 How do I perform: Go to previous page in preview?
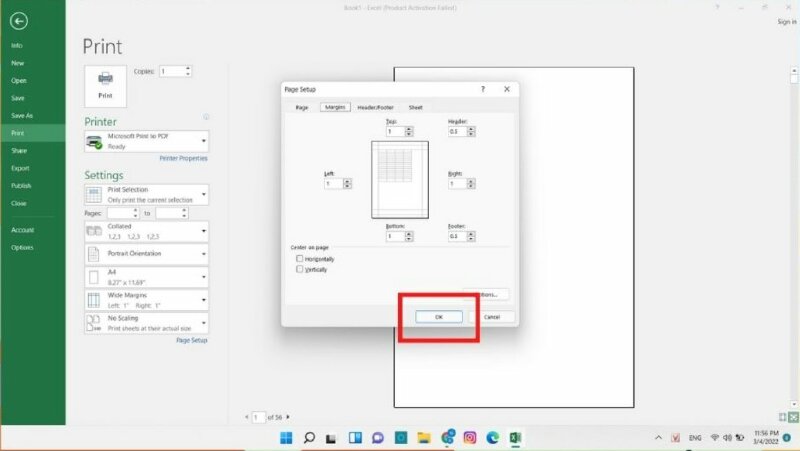point(247,417)
